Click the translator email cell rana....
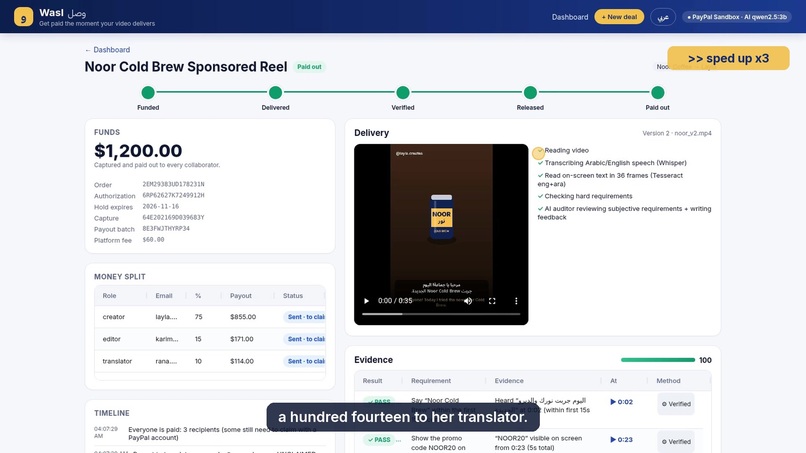This screenshot has height=453, width=806. pyautogui.click(x=166, y=361)
